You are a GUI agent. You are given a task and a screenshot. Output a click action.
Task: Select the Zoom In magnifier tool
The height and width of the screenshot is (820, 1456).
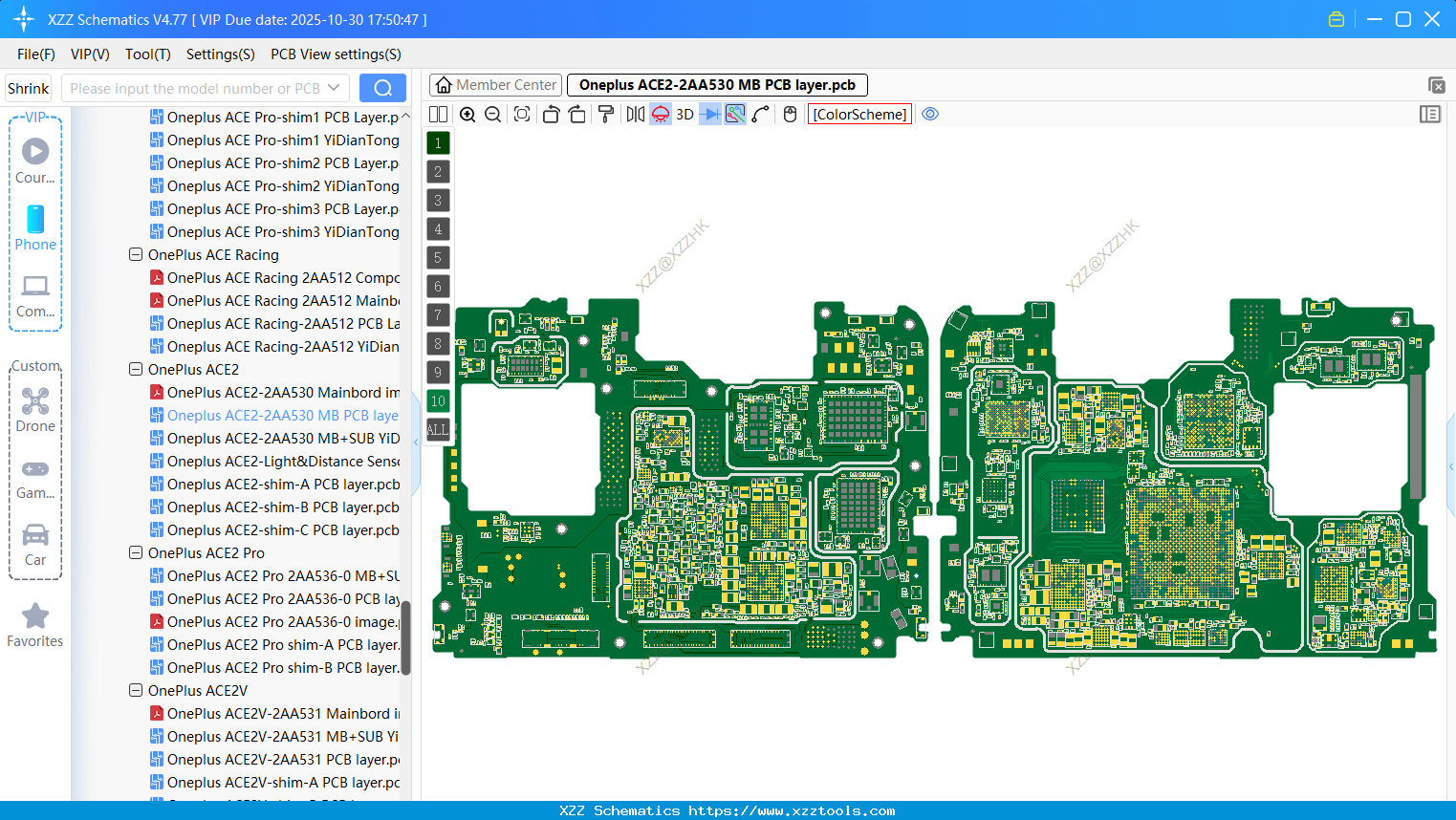click(x=467, y=114)
